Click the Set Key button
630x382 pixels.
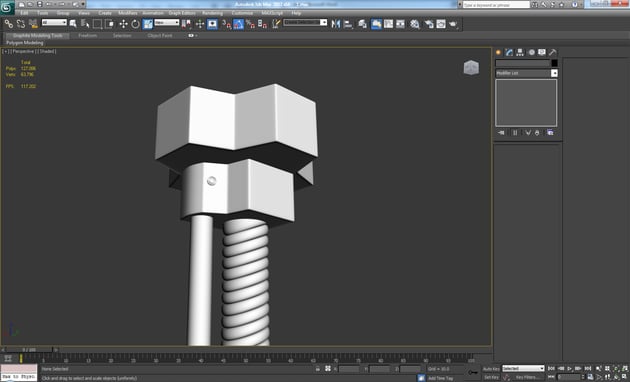491,377
